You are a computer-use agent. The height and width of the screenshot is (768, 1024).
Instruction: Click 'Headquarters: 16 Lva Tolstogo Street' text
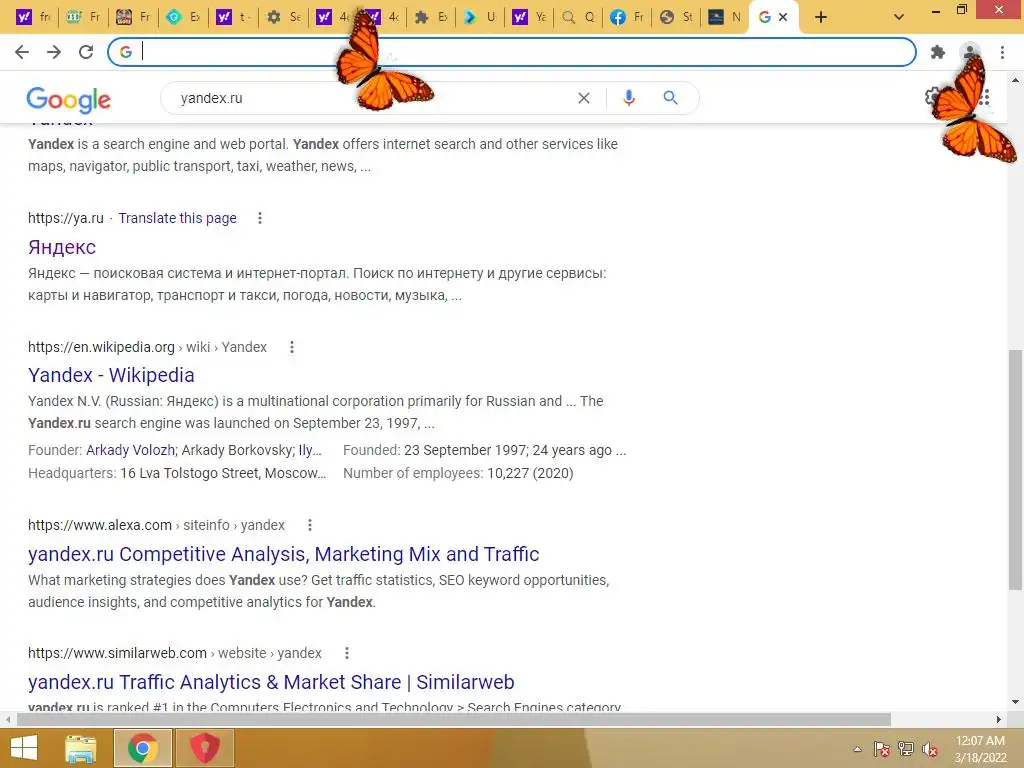click(x=177, y=473)
